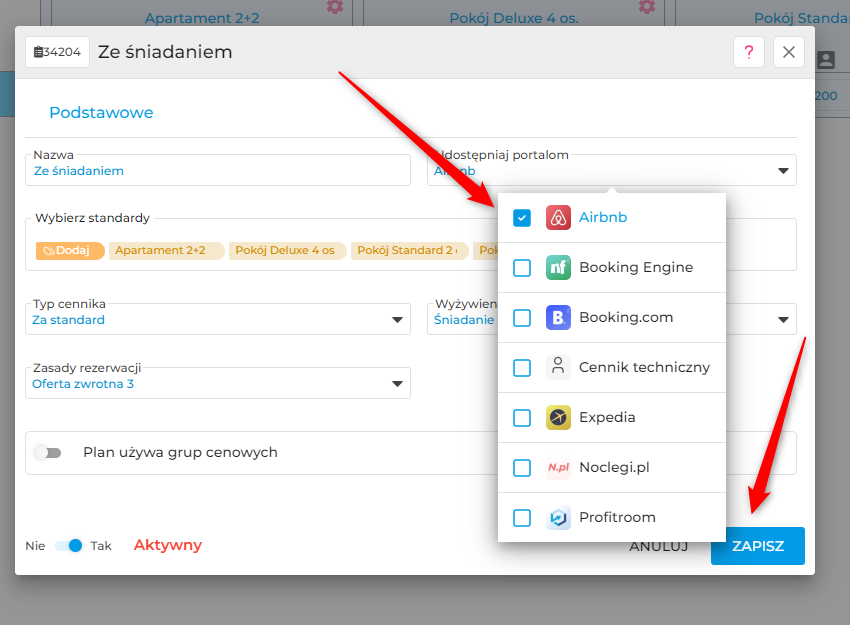
Task: Expand the Udostępniaj portalom dropdown arrow
Action: [783, 171]
